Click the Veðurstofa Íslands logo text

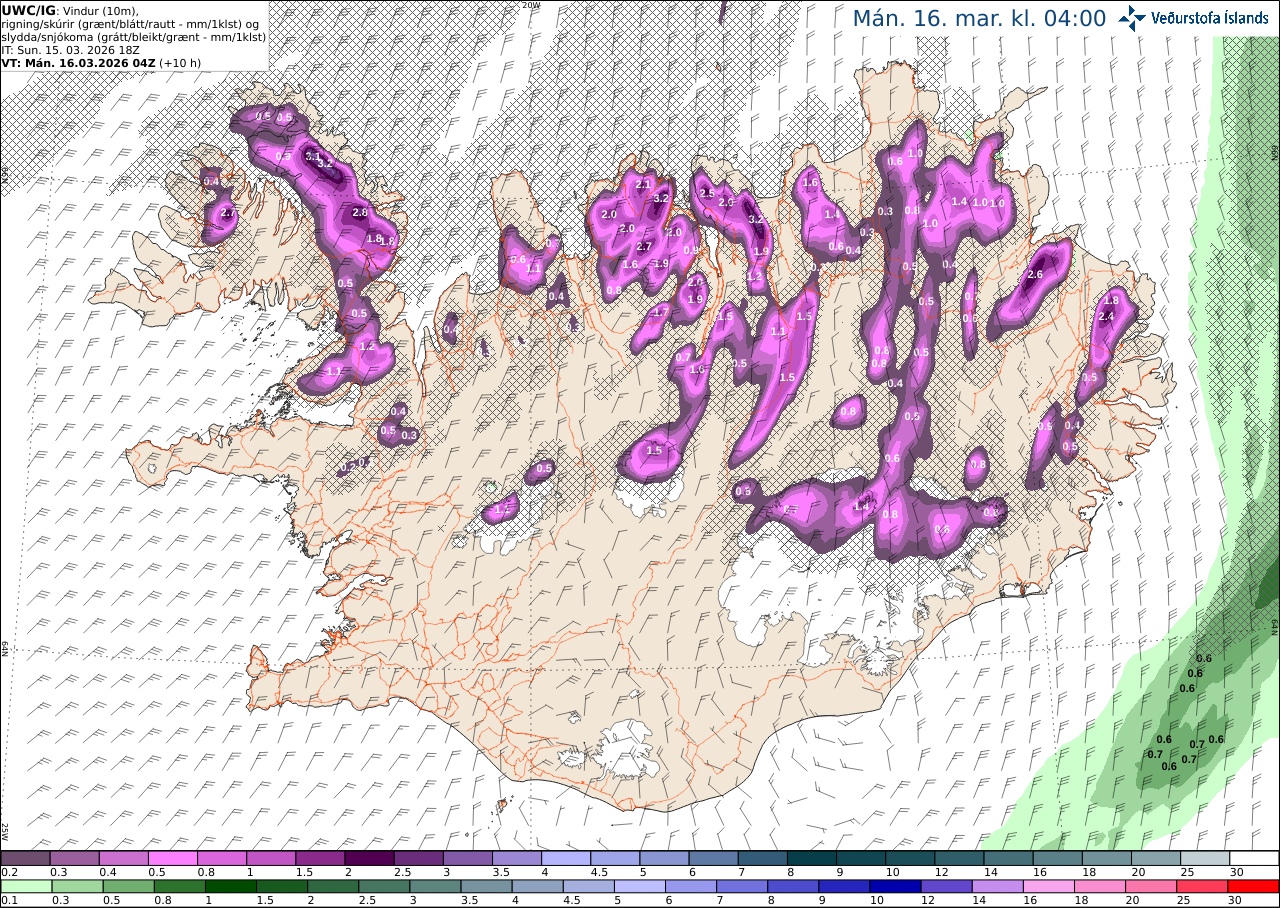[1209, 18]
